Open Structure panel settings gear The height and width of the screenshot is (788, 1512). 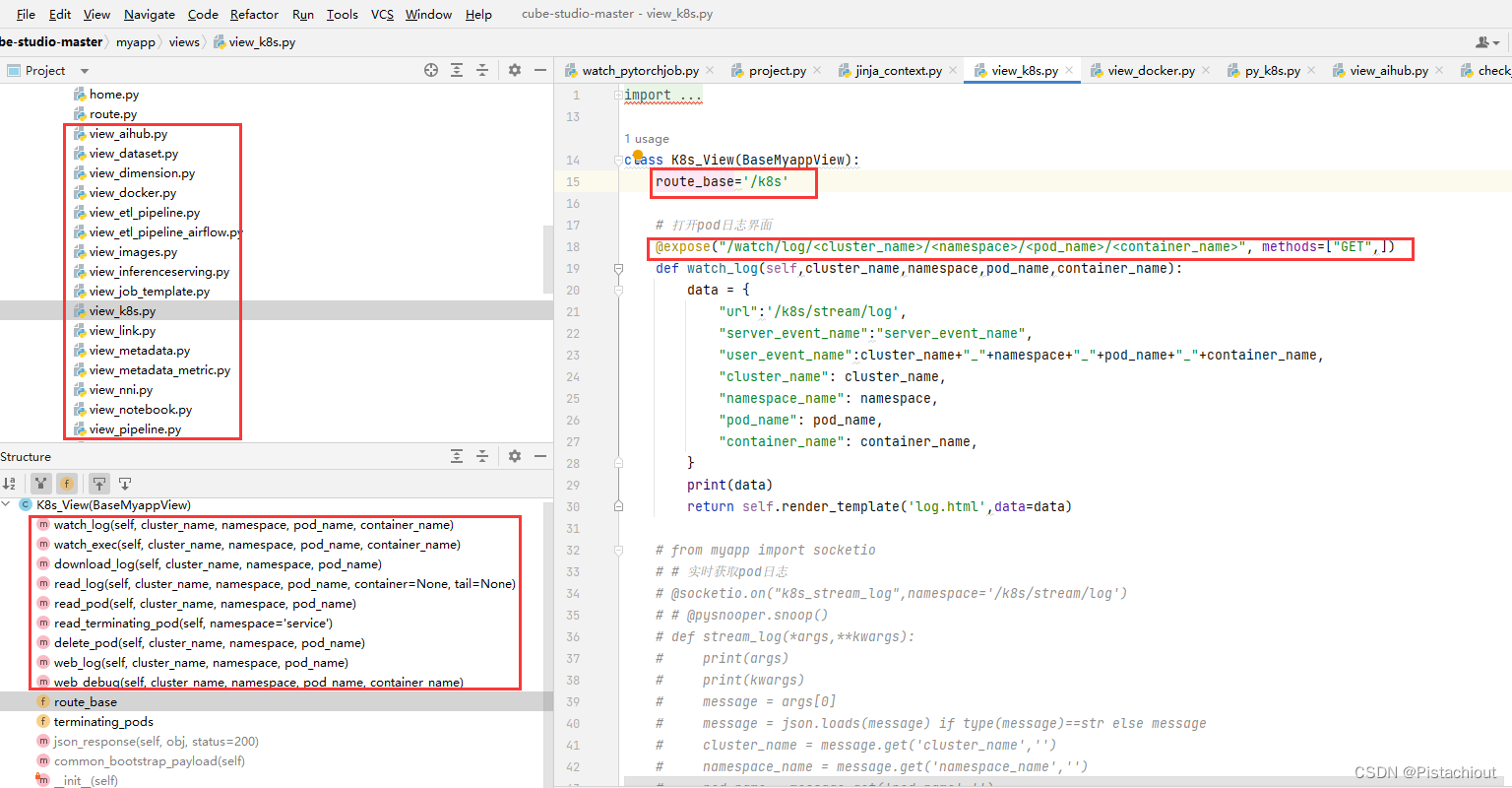click(515, 456)
